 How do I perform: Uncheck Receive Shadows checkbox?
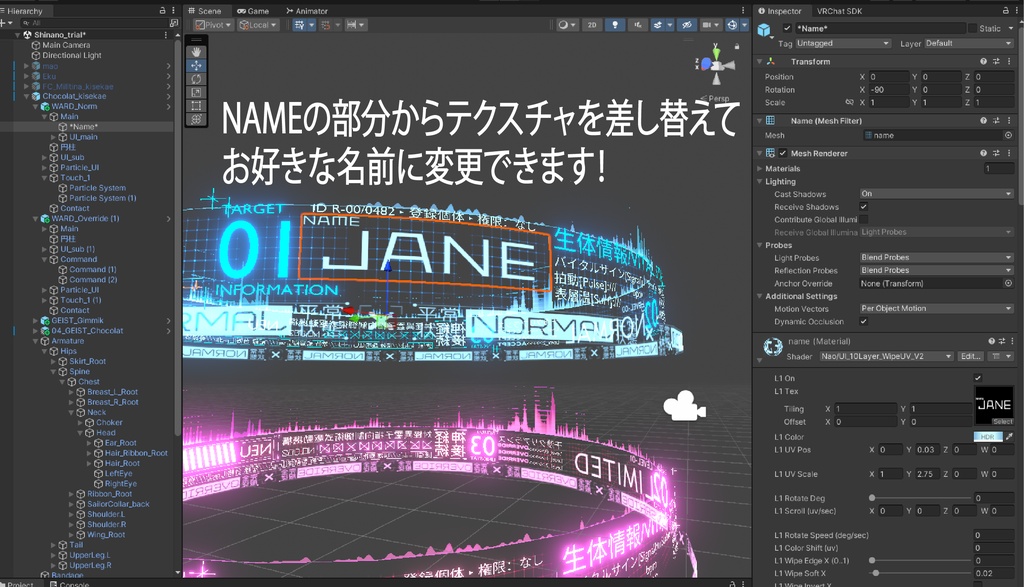pos(864,207)
